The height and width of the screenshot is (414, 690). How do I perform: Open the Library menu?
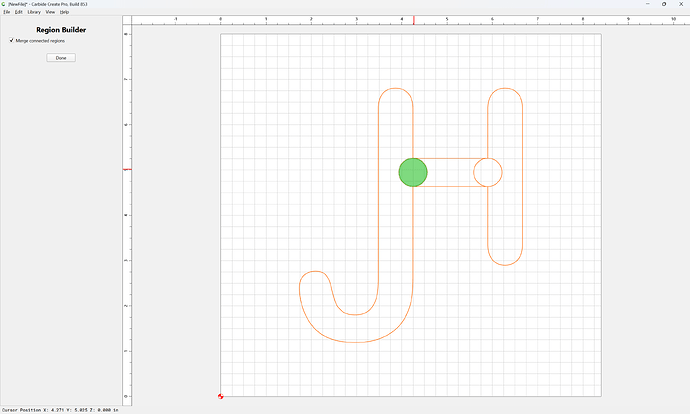tap(34, 12)
